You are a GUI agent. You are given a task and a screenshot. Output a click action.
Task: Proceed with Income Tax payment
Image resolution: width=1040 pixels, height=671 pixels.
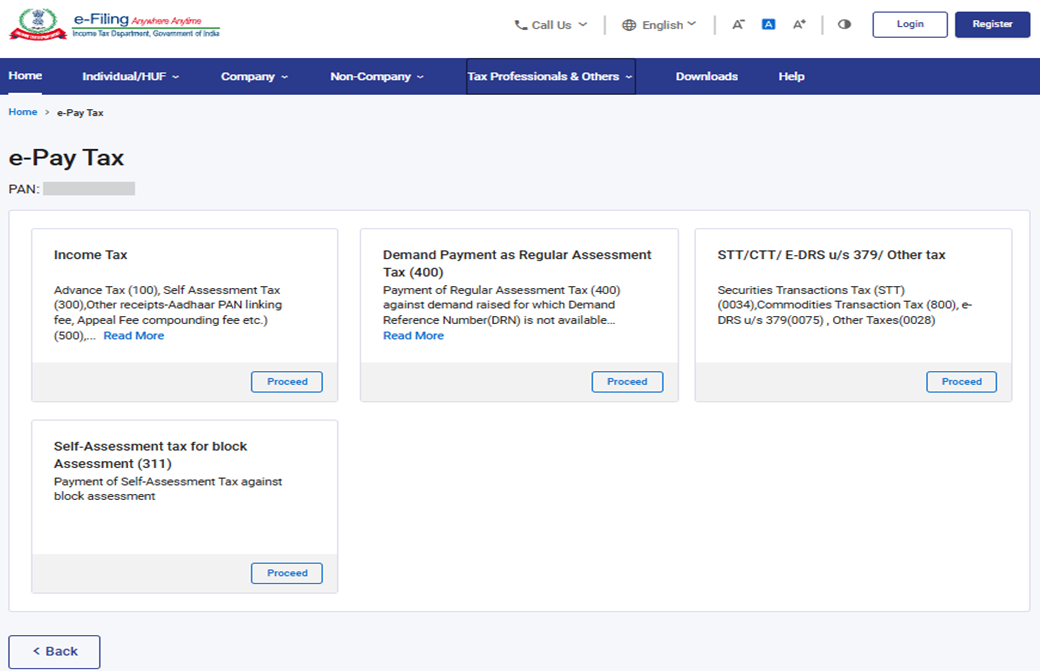[287, 382]
